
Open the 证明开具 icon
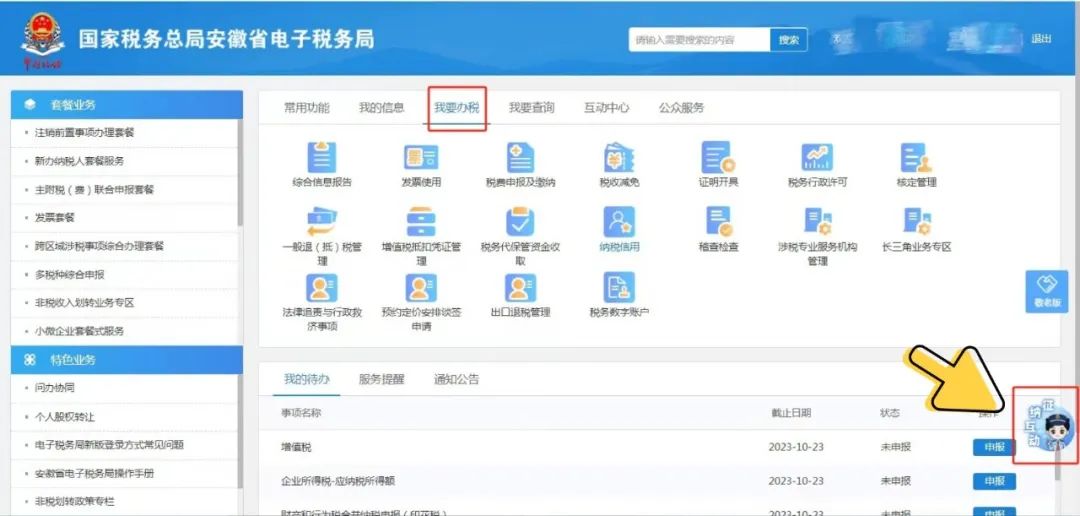click(x=718, y=159)
